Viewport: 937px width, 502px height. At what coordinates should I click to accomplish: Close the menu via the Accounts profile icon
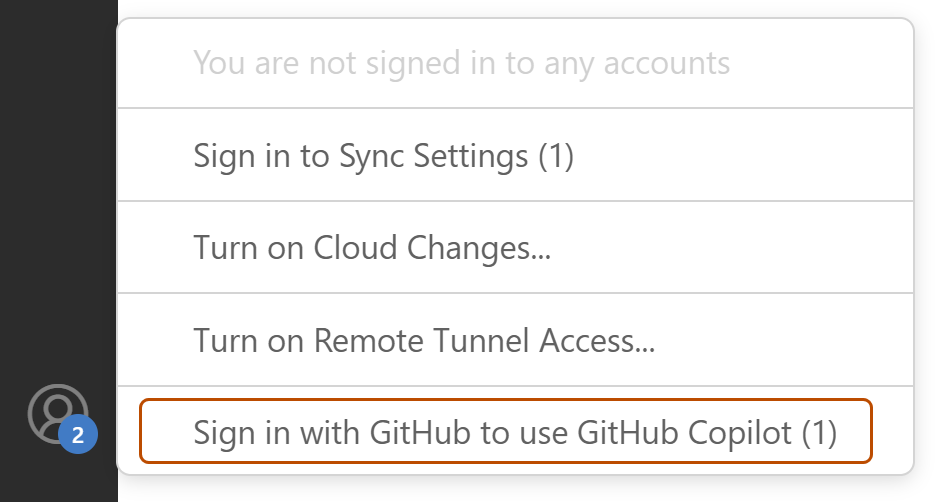coord(55,411)
